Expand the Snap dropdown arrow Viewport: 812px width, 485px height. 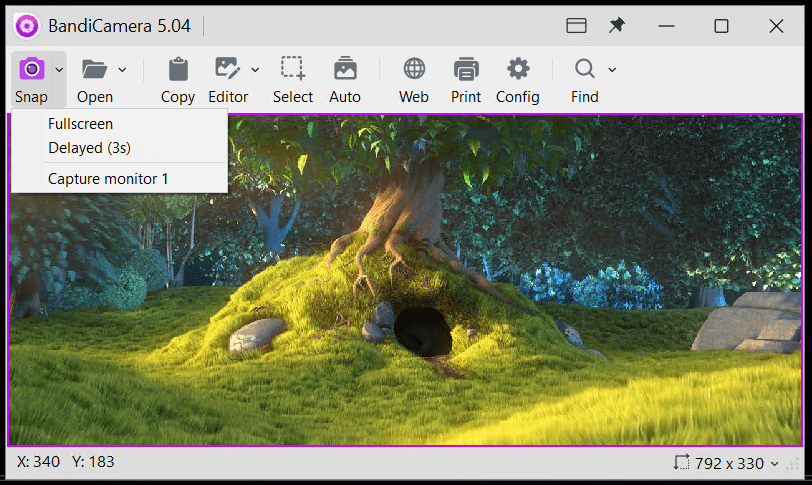(59, 70)
